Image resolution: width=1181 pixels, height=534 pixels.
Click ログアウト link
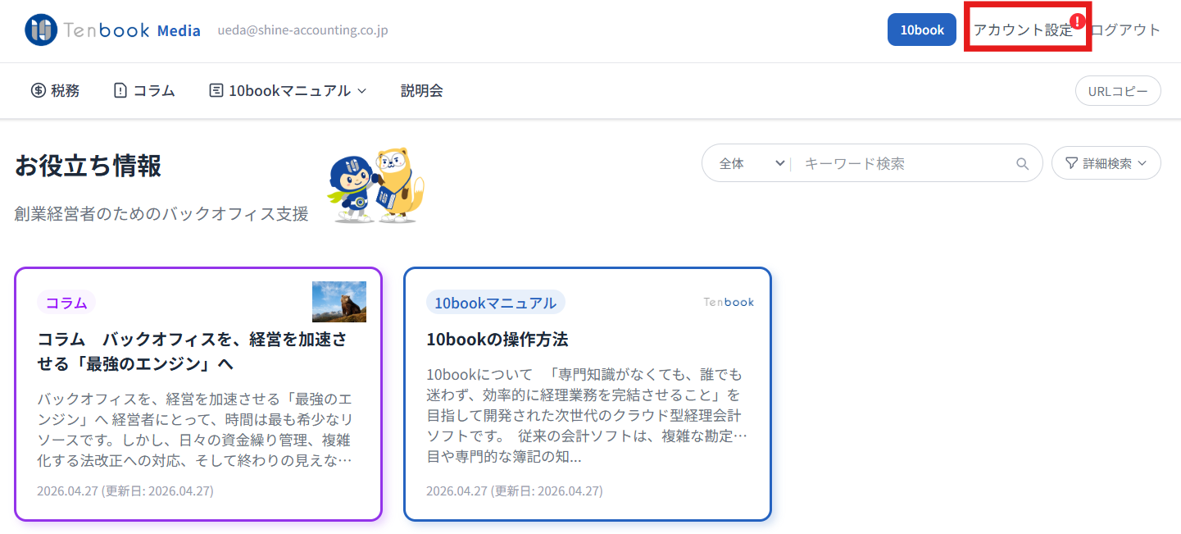coord(1126,30)
